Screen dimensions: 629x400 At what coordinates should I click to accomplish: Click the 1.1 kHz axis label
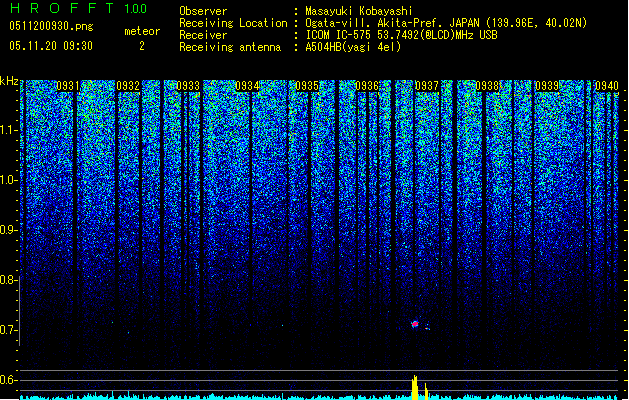(x=9, y=130)
